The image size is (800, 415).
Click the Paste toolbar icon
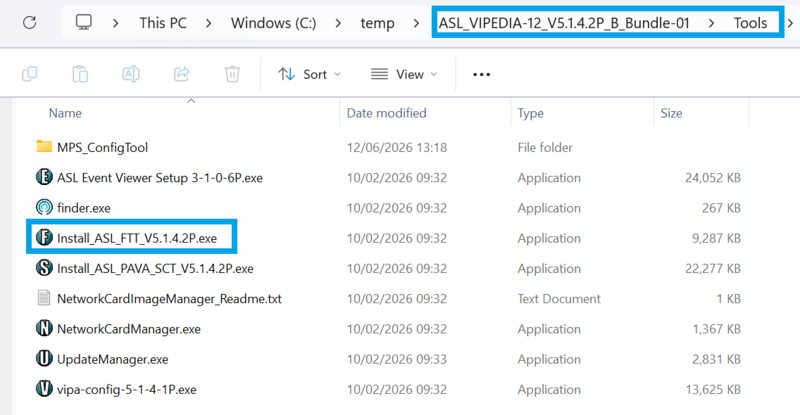coord(80,74)
